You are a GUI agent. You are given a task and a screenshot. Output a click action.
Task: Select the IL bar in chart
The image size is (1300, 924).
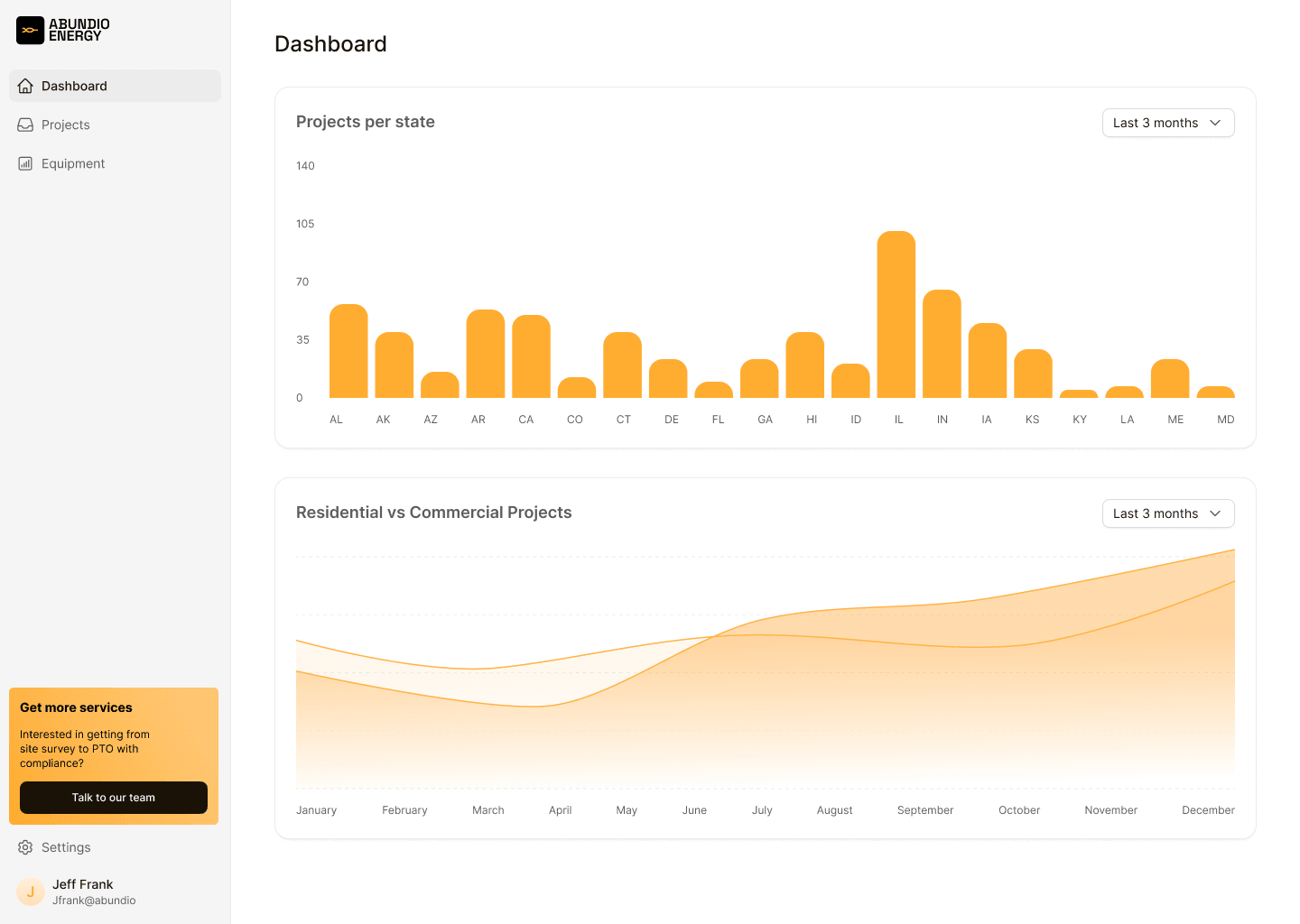896,316
